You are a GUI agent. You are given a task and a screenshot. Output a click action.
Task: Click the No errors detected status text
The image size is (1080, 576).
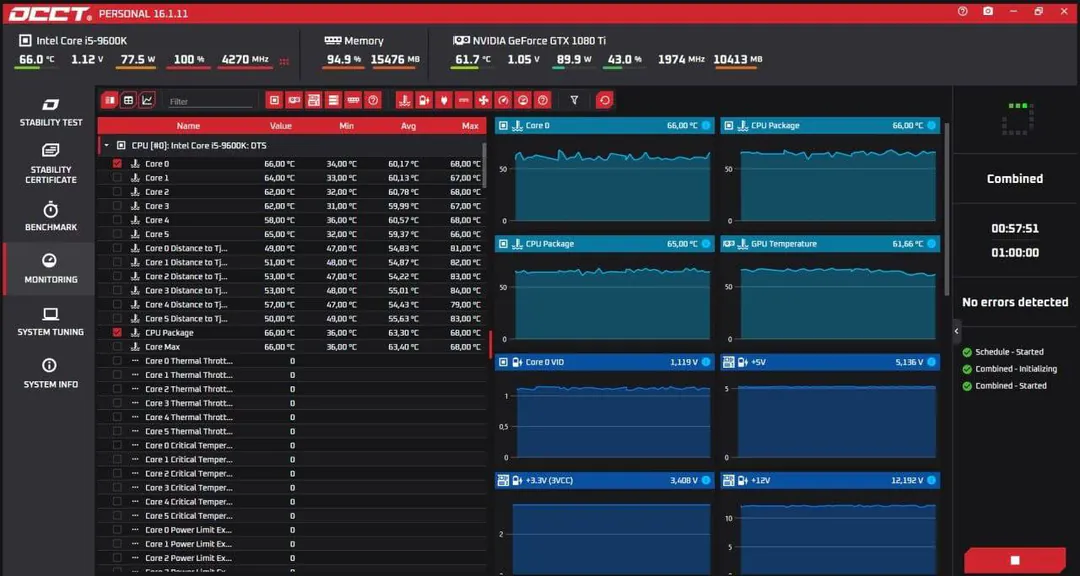(x=1015, y=302)
